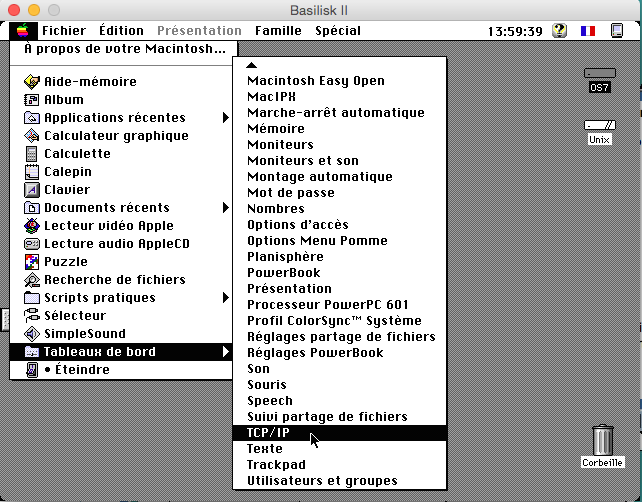Select PowerBook control panel
Screen dimensions: 642x502
click(339, 272)
